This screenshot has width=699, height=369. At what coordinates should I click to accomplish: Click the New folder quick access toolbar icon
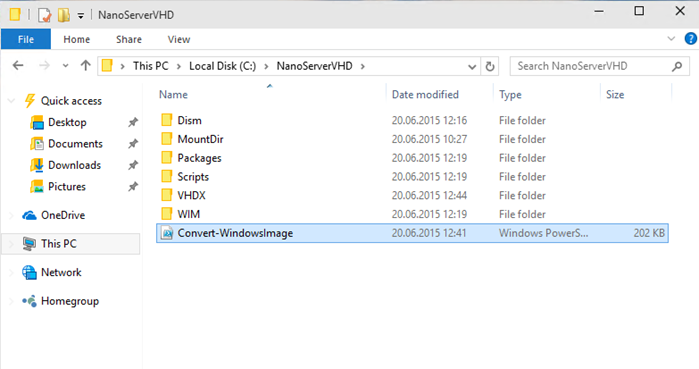[x=64, y=15]
